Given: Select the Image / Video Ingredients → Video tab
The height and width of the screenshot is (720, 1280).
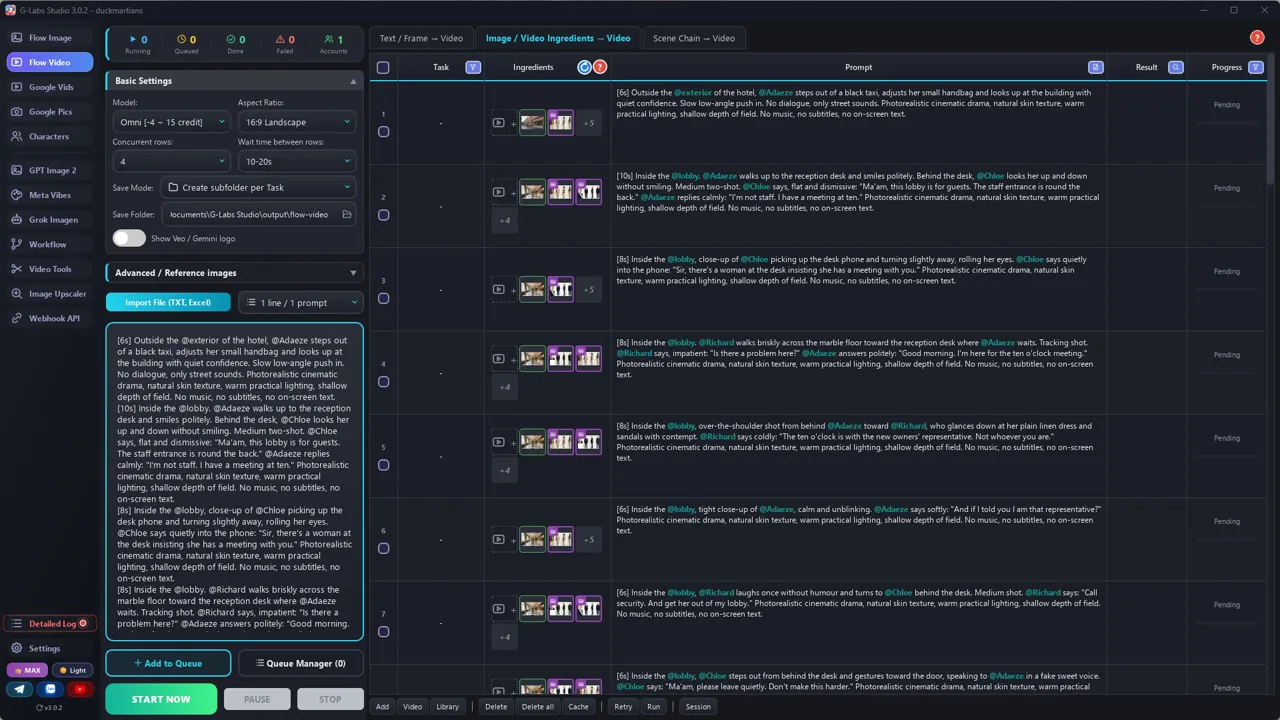Looking at the screenshot, I should point(558,38).
